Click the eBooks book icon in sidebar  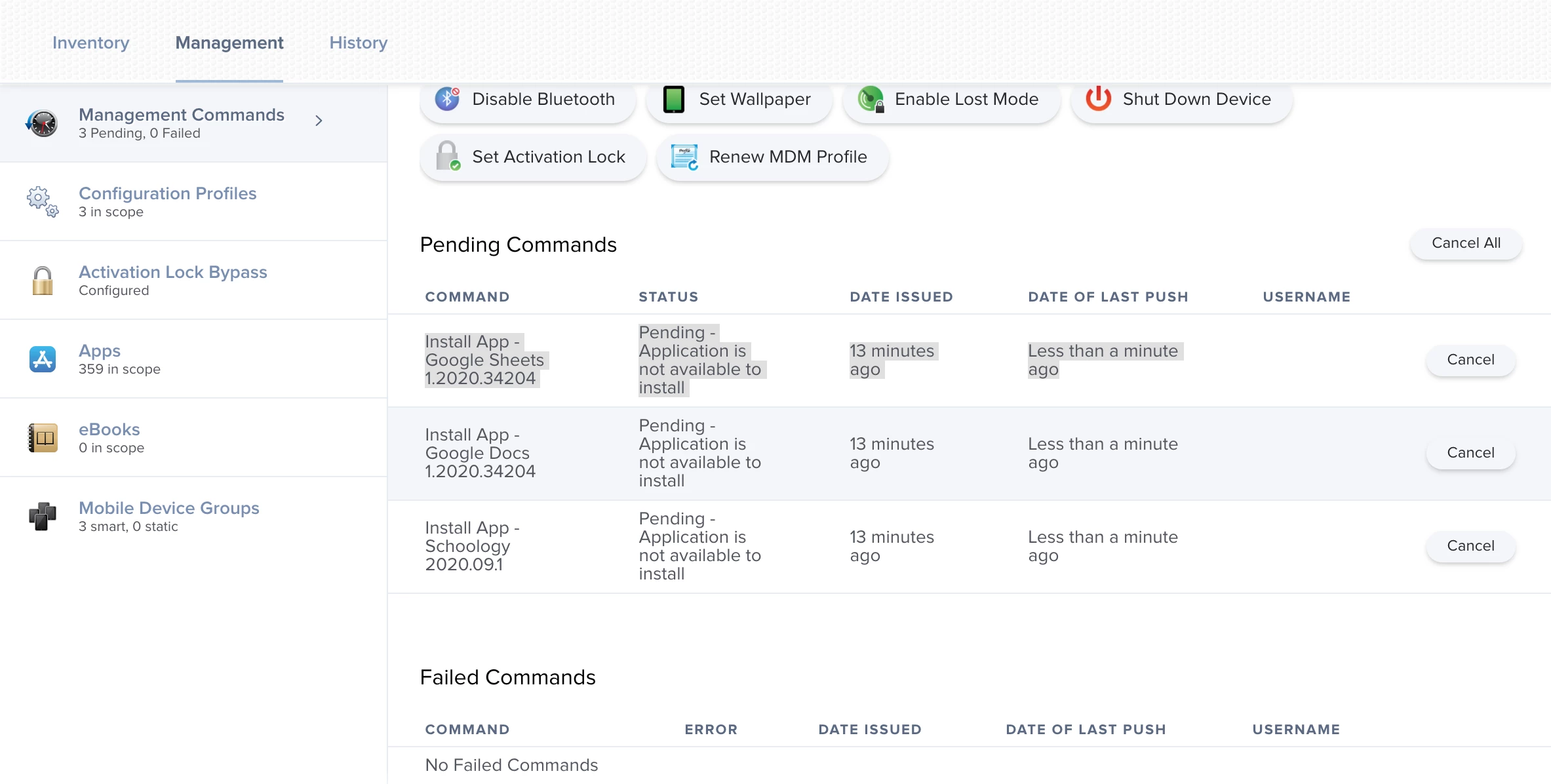43,438
